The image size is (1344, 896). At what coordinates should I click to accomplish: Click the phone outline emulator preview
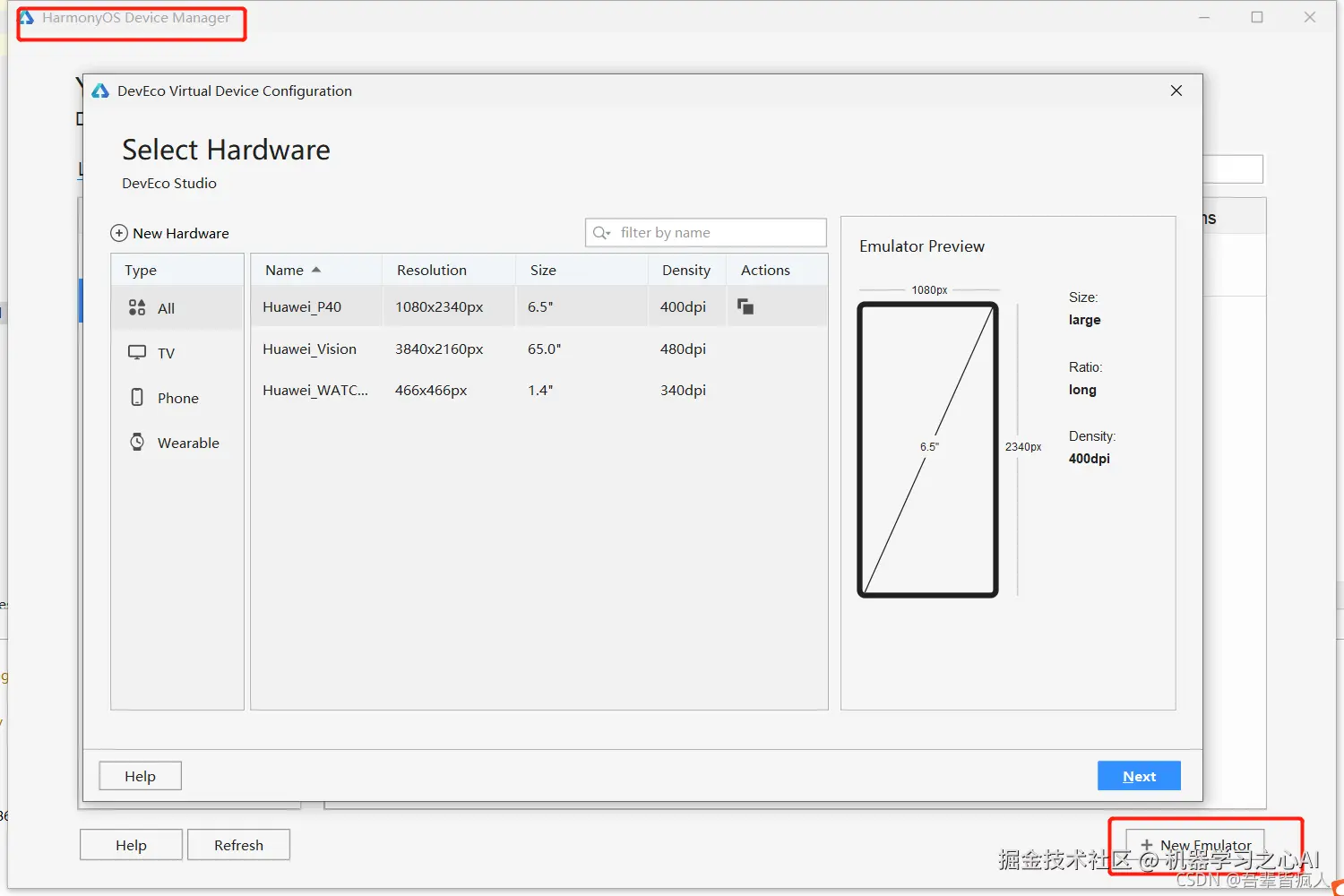pos(927,449)
